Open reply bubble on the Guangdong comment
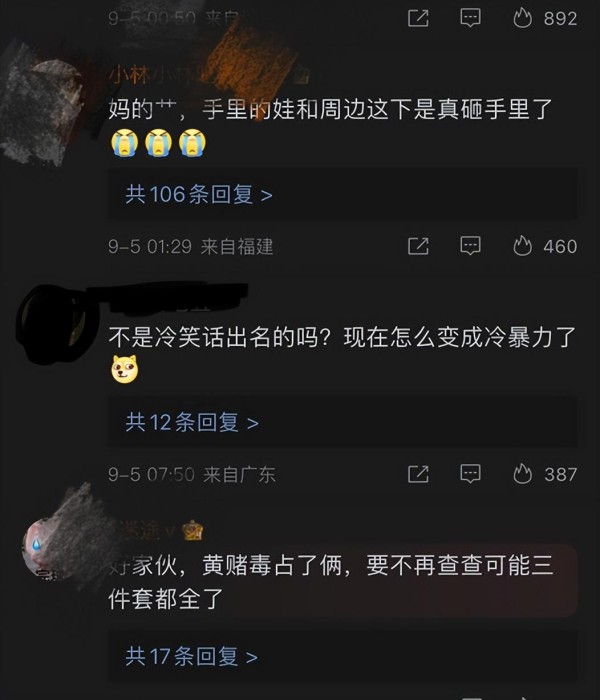This screenshot has width=600, height=700. pos(470,474)
